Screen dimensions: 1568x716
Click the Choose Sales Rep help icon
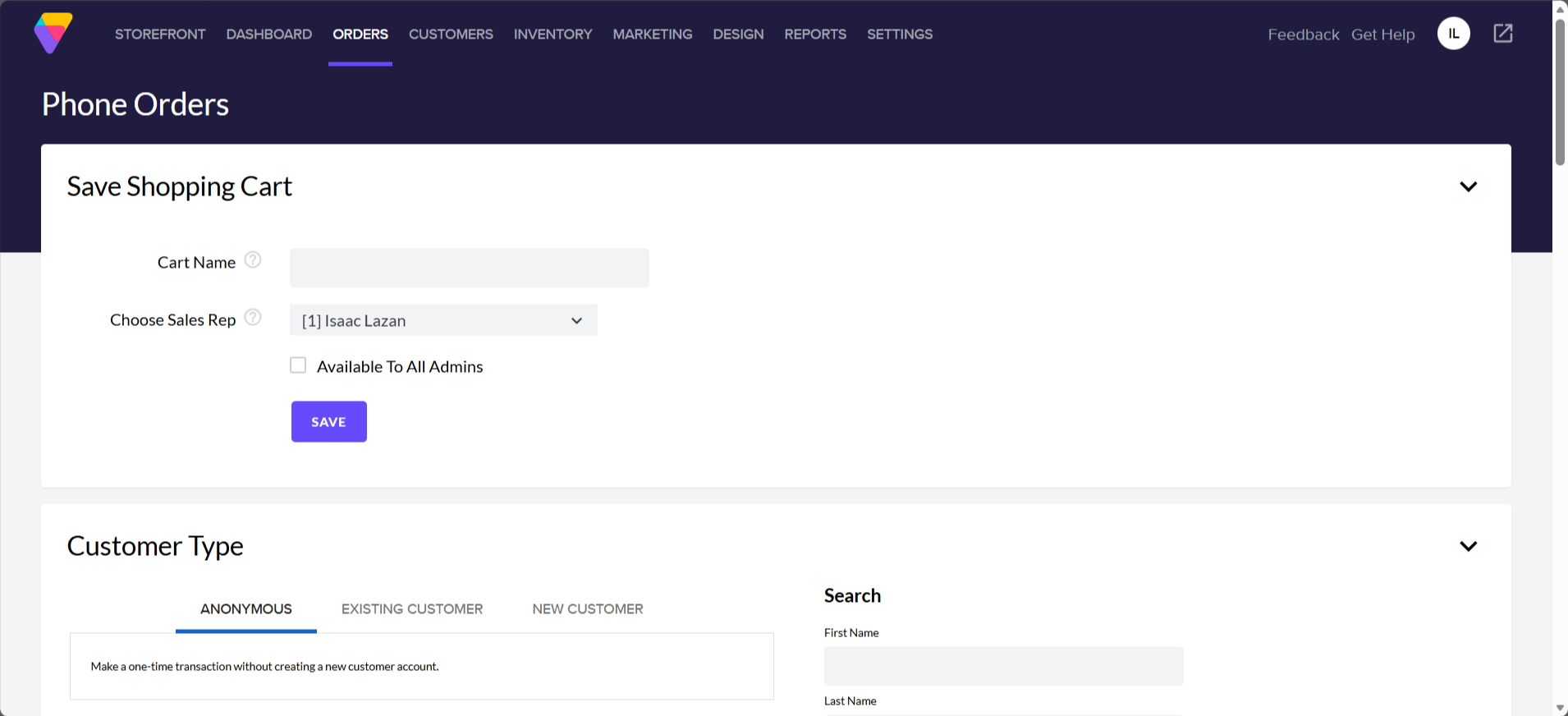click(x=253, y=318)
